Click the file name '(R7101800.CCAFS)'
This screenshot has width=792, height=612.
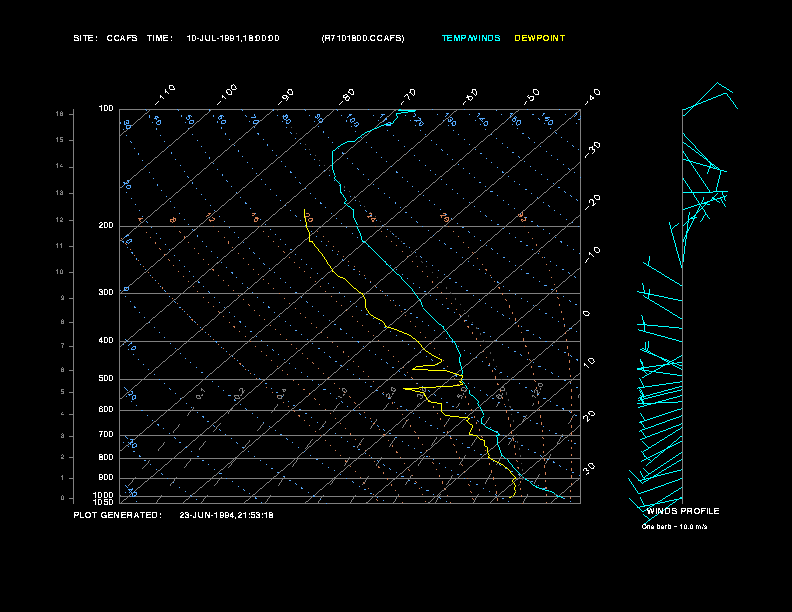[x=363, y=38]
